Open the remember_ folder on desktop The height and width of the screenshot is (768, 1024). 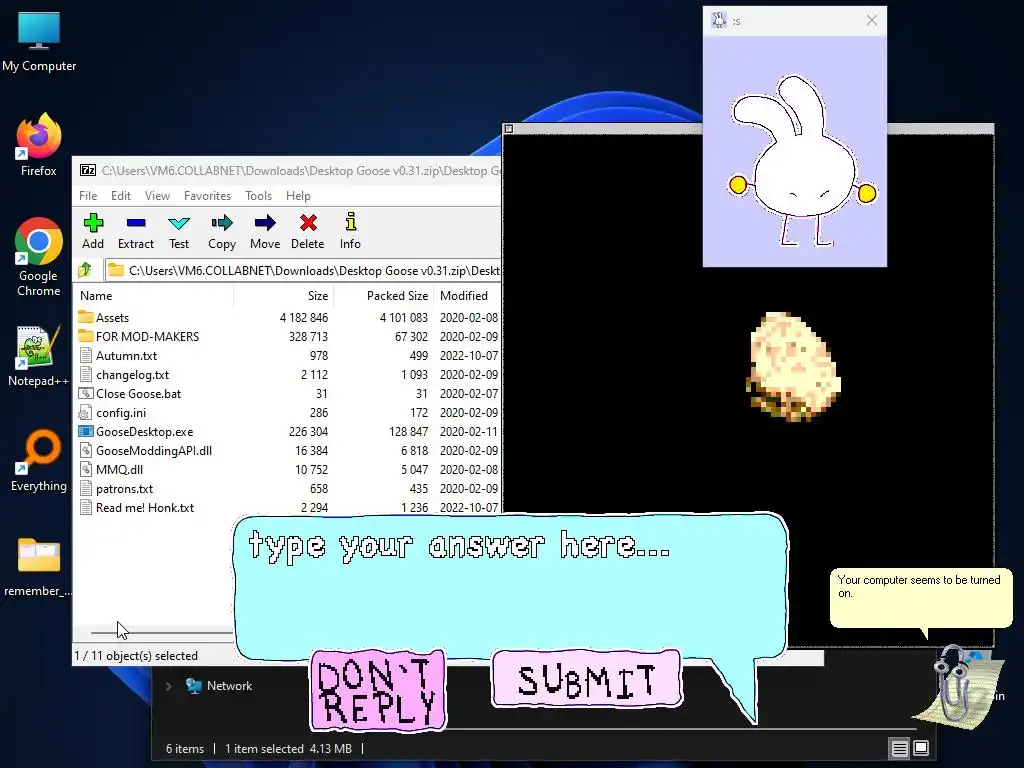coord(39,567)
